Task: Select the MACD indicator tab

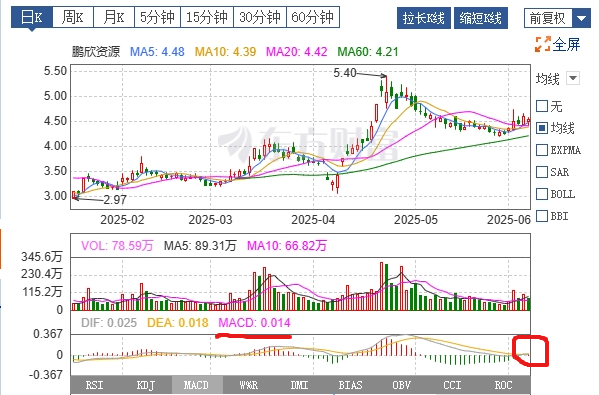Action: click(x=197, y=385)
